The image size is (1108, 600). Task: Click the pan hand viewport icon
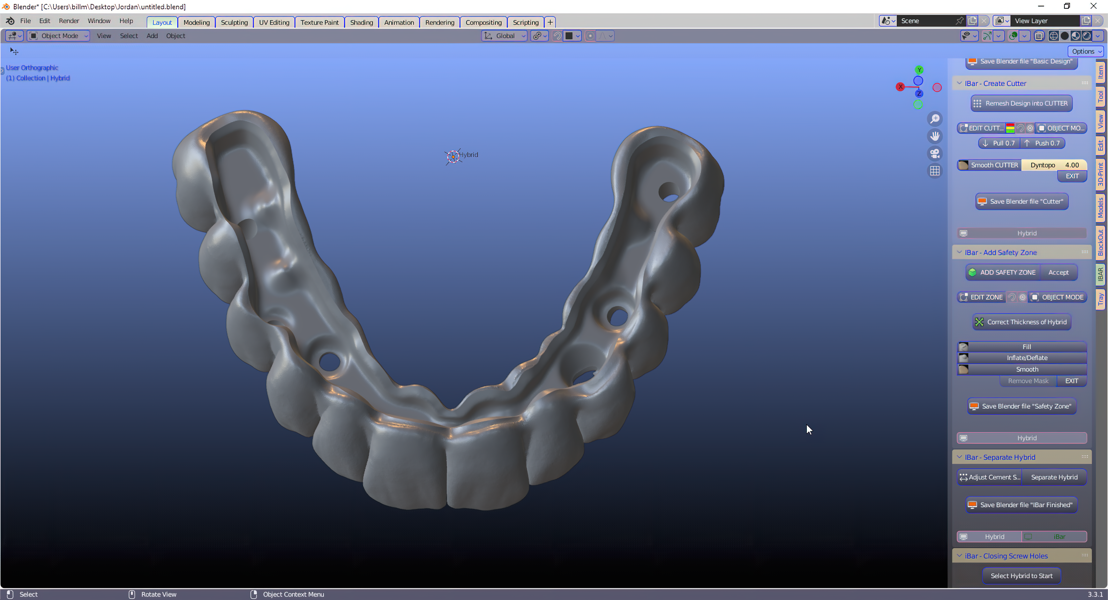935,136
